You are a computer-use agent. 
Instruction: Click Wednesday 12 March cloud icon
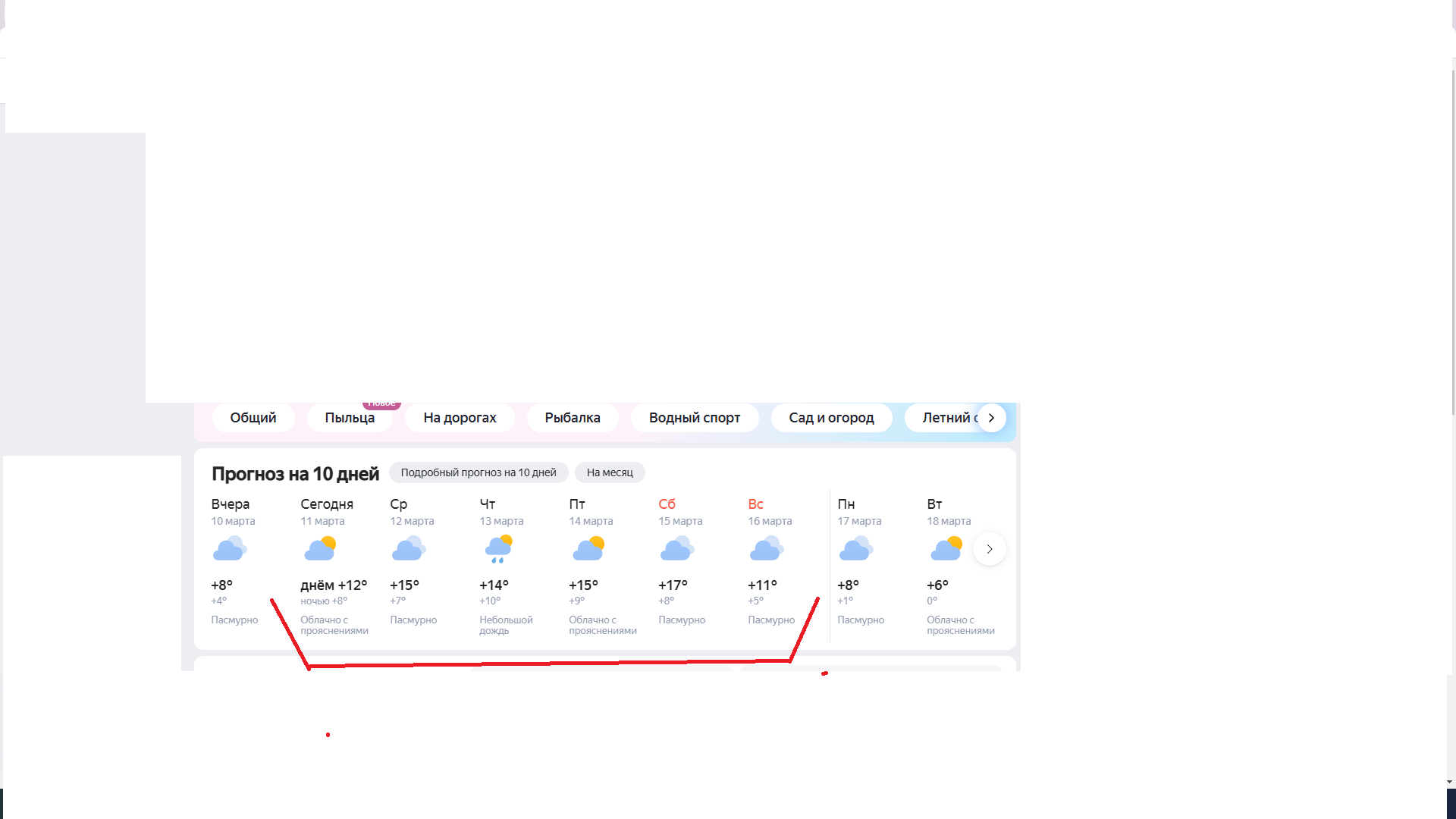pos(409,548)
